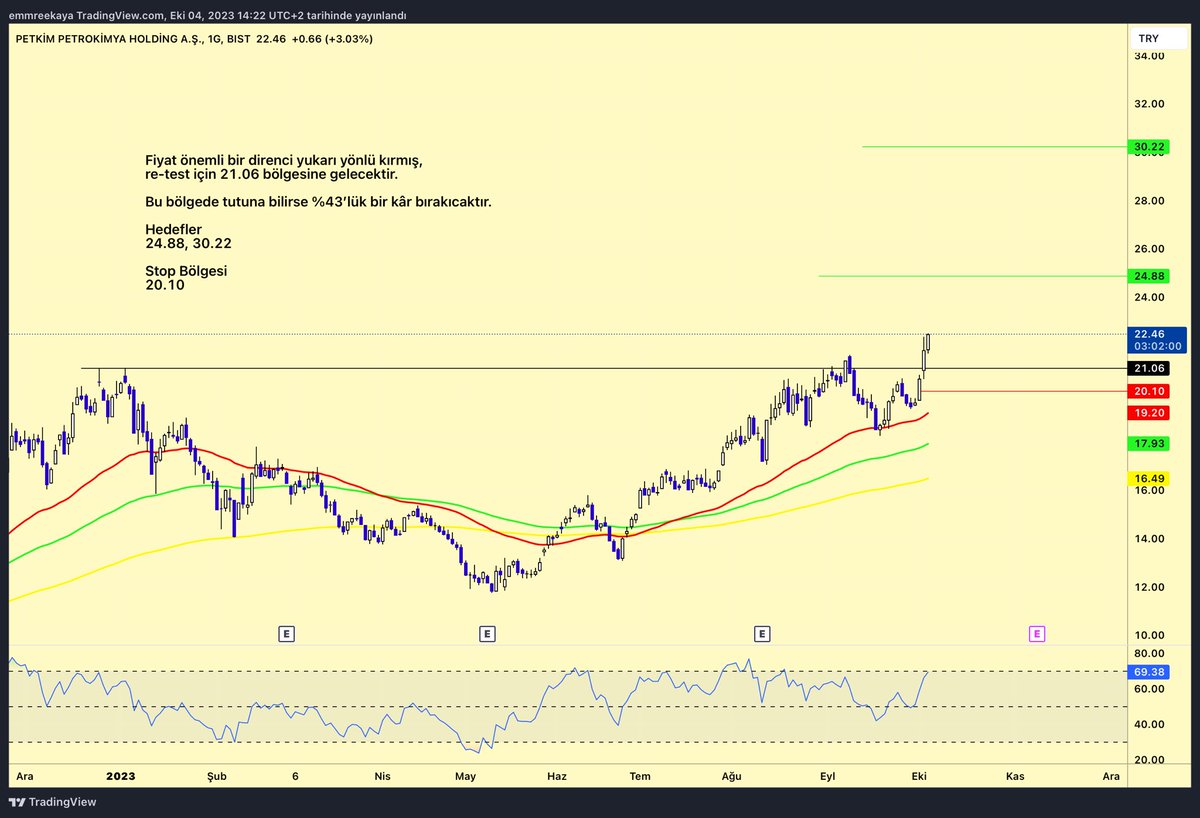Click the 'Hedefler' annotation heading
Viewport: 1200px width, 818px height.
(x=173, y=230)
